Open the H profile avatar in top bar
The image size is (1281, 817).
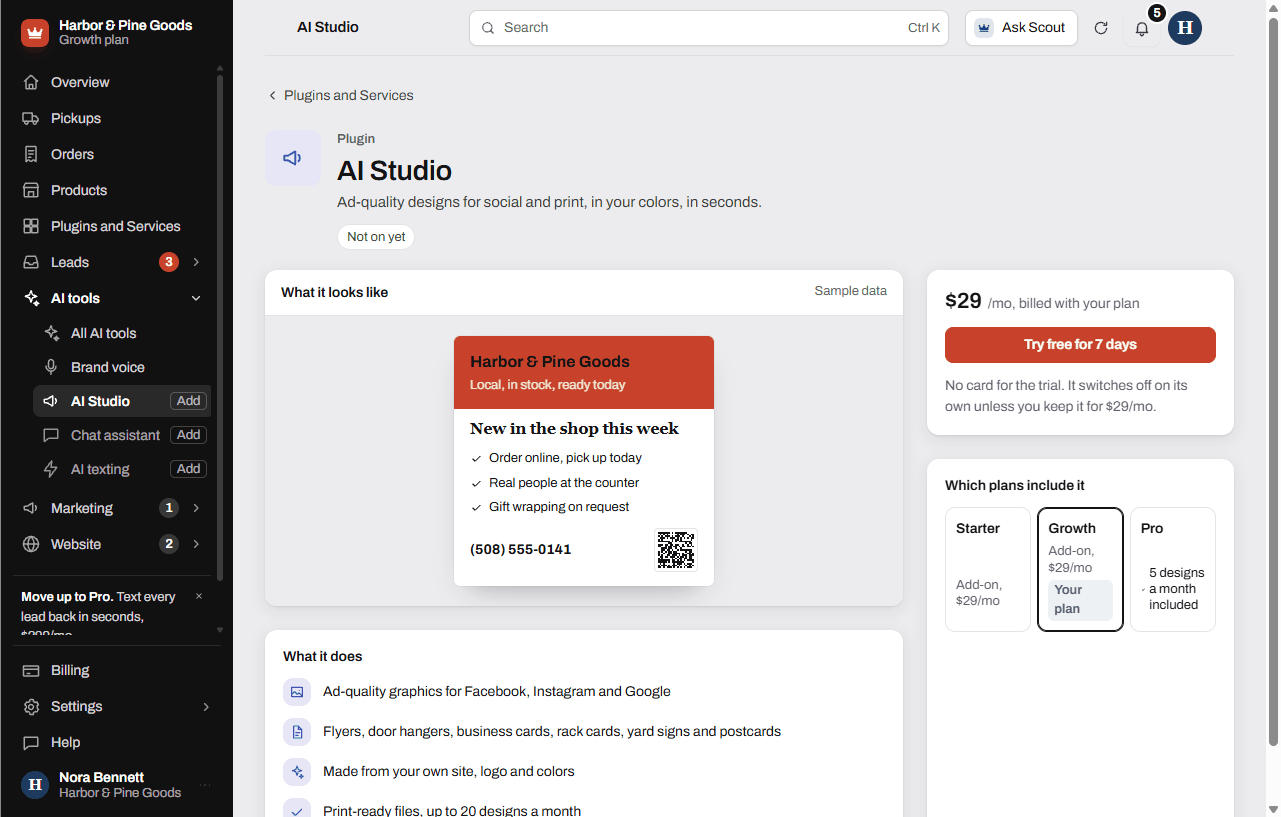coord(1185,28)
